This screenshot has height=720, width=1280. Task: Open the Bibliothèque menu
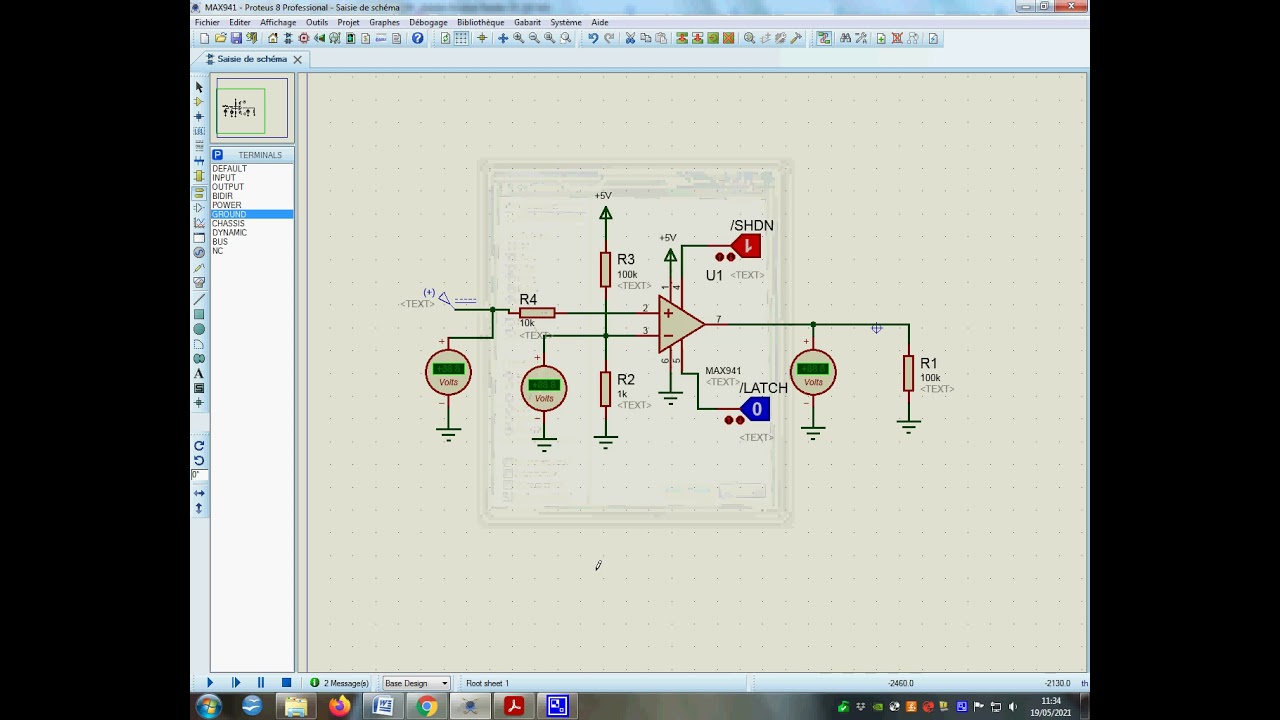[x=481, y=22]
